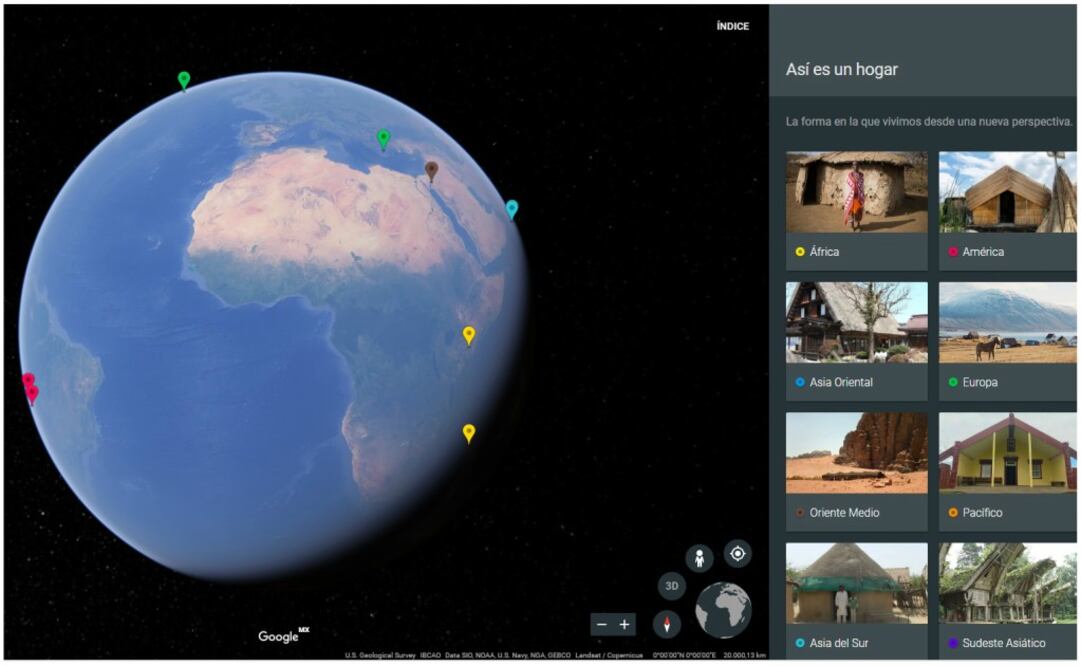Select the Sudeste Asiático card
This screenshot has width=1081, height=666.
point(1008,600)
